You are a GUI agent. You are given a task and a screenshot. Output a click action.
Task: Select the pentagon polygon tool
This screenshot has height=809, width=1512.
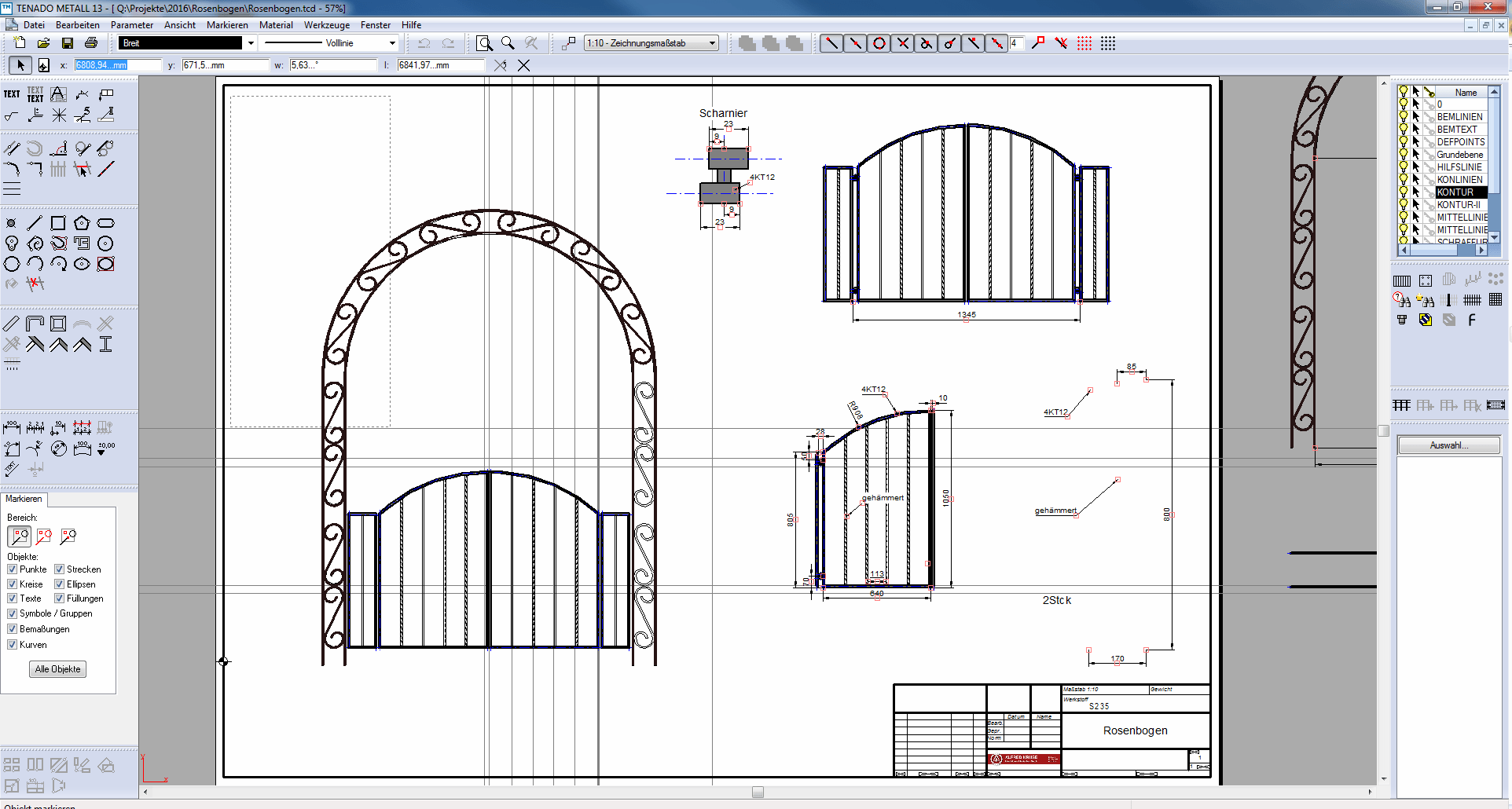(82, 223)
